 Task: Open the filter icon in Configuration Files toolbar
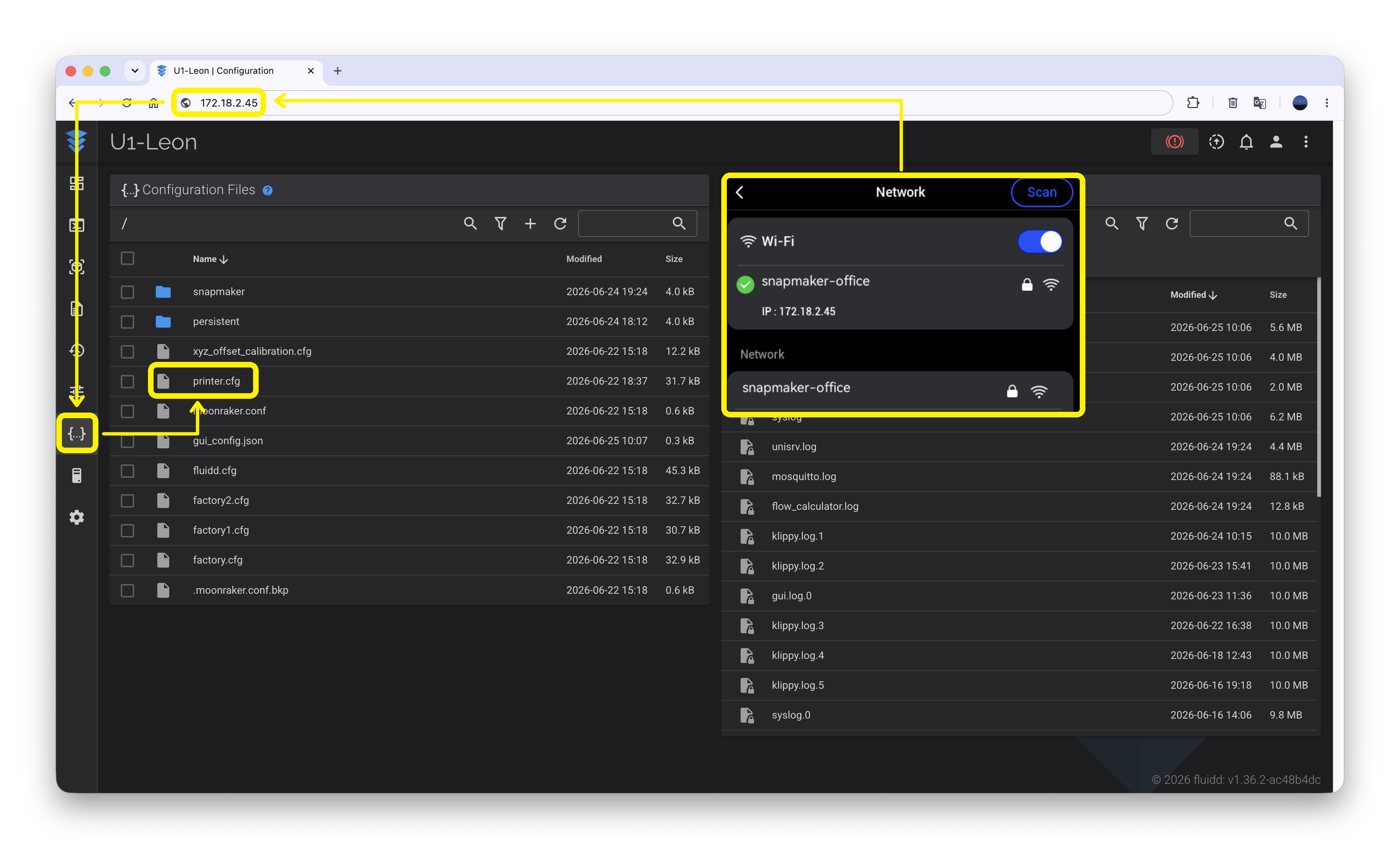(500, 223)
